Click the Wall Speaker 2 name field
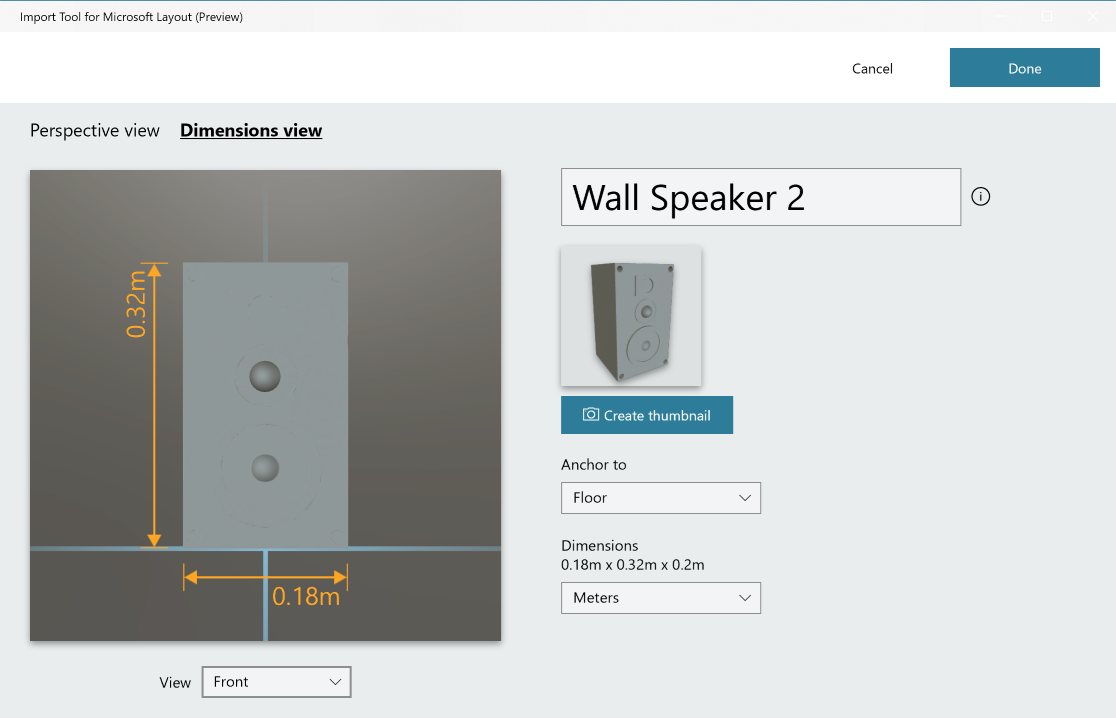The image size is (1116, 718). (x=760, y=197)
